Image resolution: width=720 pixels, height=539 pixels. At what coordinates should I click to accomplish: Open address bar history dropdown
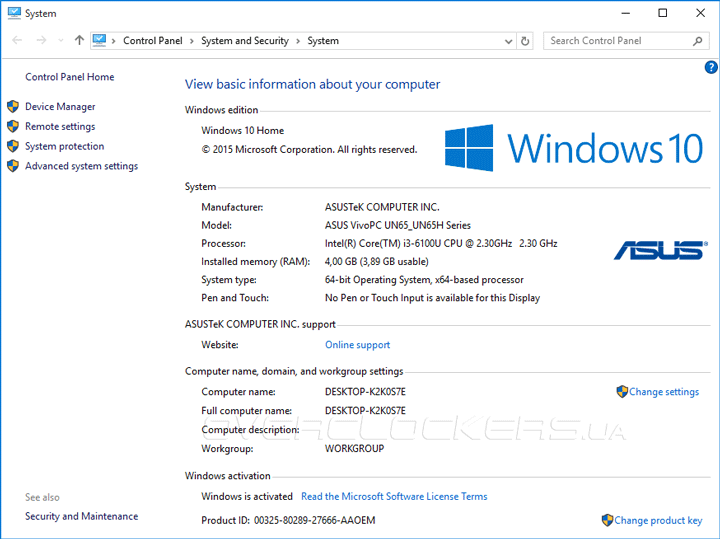click(x=508, y=41)
